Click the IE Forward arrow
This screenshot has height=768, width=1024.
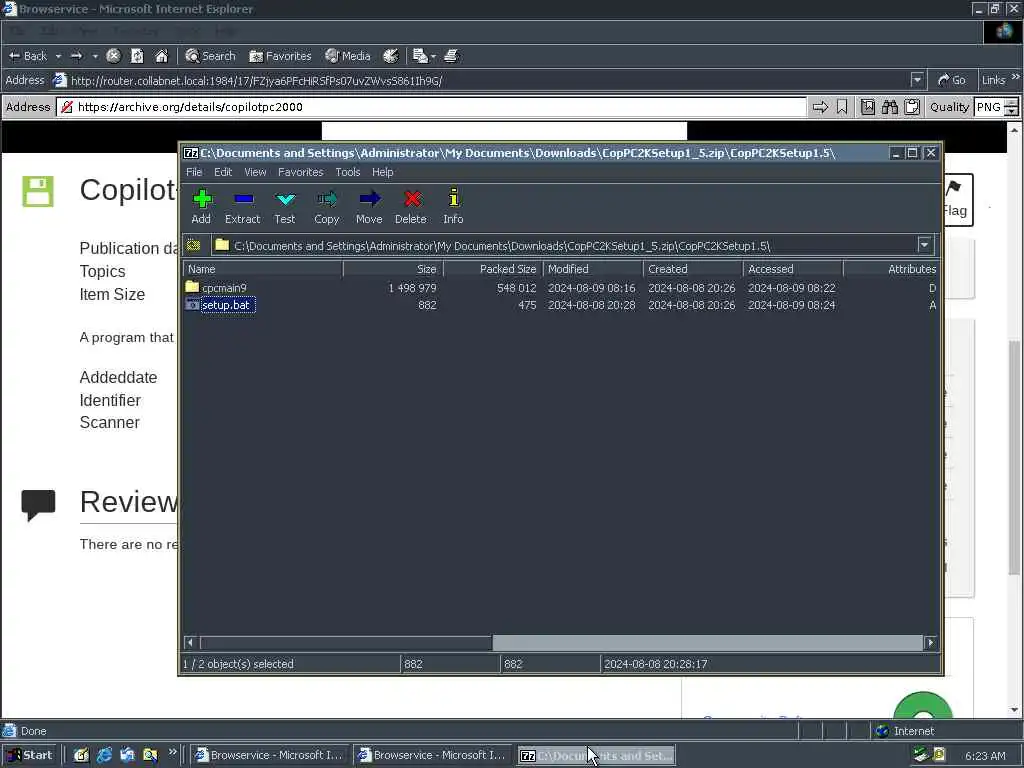coord(76,56)
